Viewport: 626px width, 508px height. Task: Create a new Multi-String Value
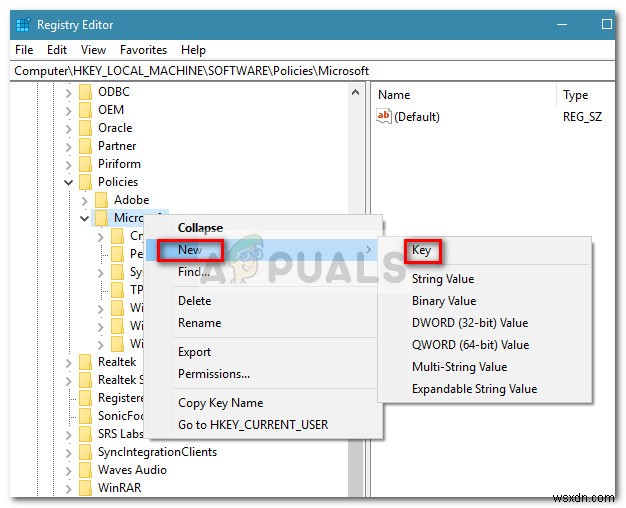point(484,367)
